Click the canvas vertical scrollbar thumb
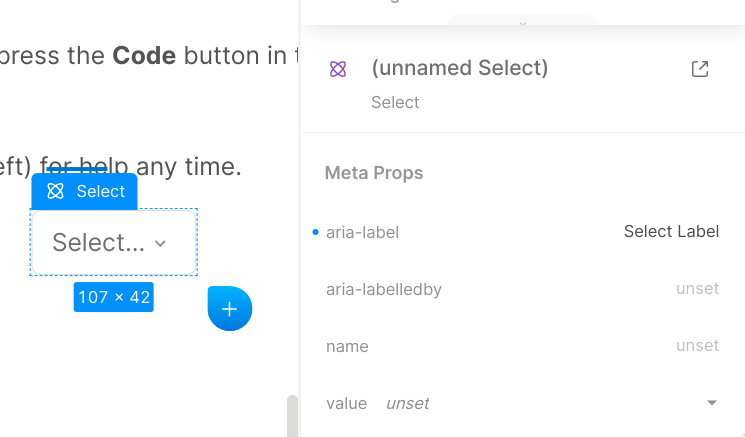The image size is (745, 437). pyautogui.click(x=293, y=416)
